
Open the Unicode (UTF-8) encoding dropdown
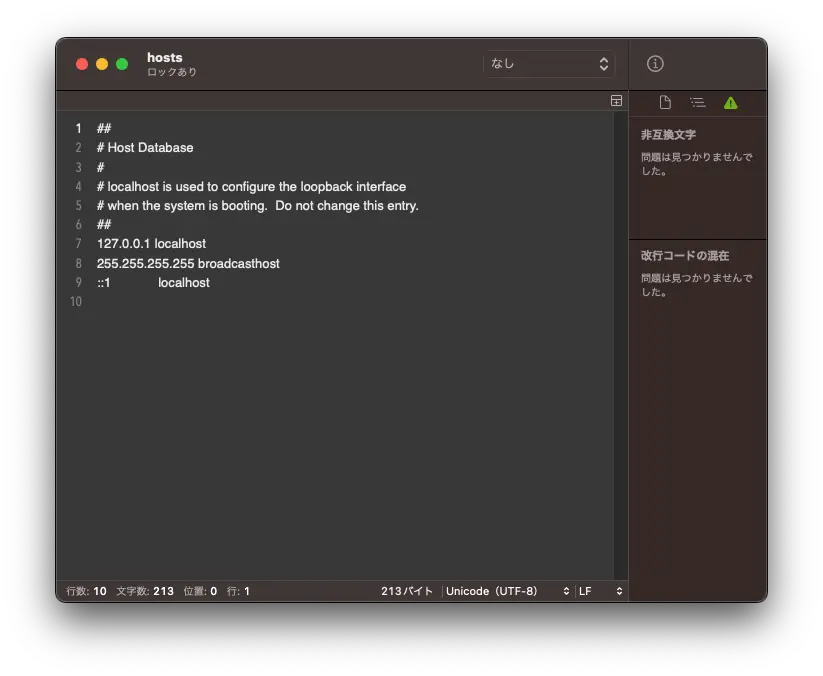point(507,591)
